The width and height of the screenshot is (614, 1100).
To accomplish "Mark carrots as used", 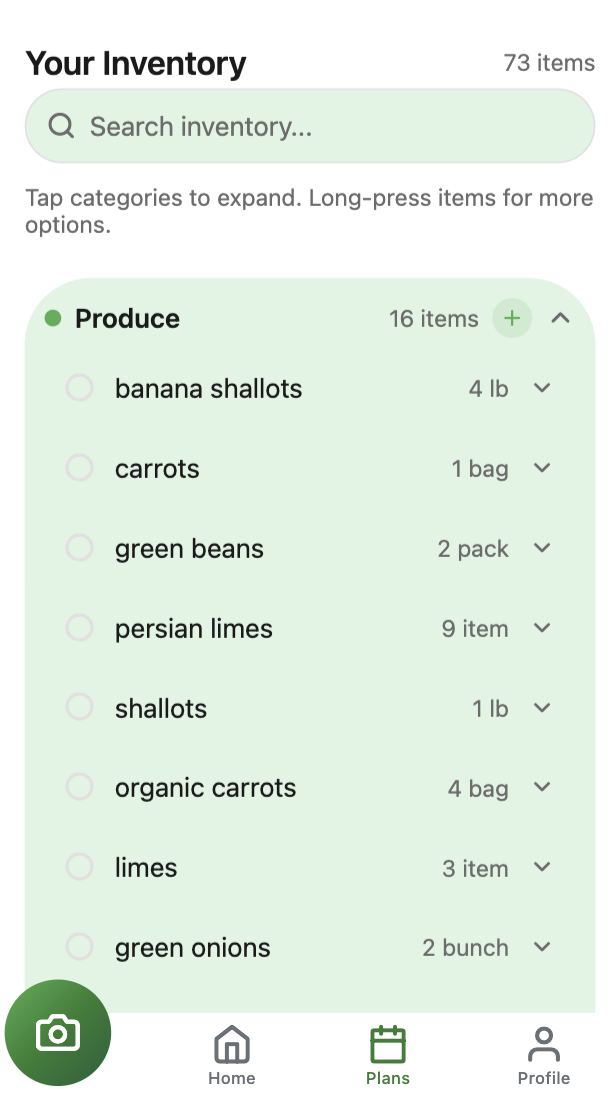I will pyautogui.click(x=79, y=467).
